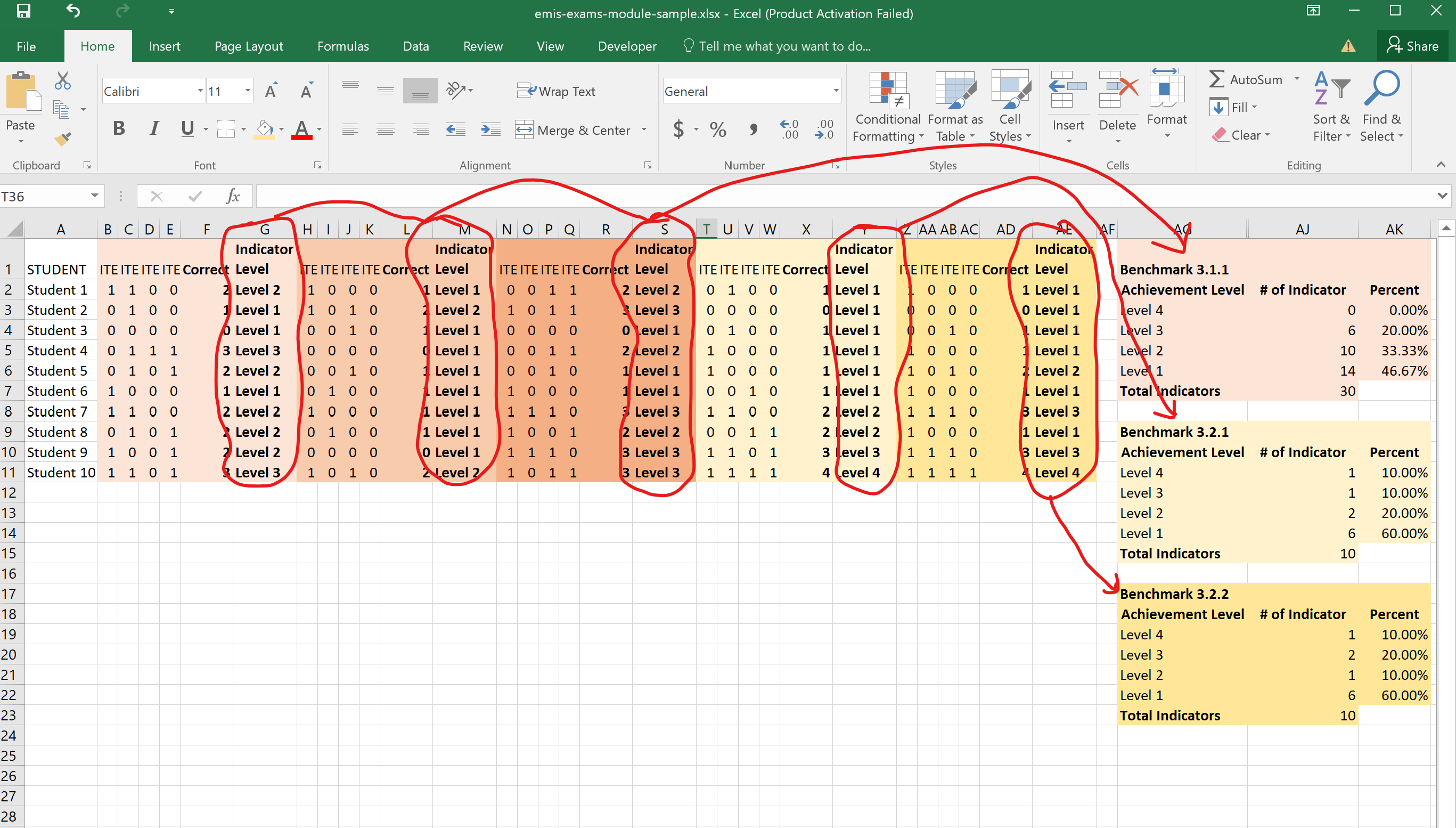
Task: Open the Calibri font name dropdown
Action: point(200,91)
